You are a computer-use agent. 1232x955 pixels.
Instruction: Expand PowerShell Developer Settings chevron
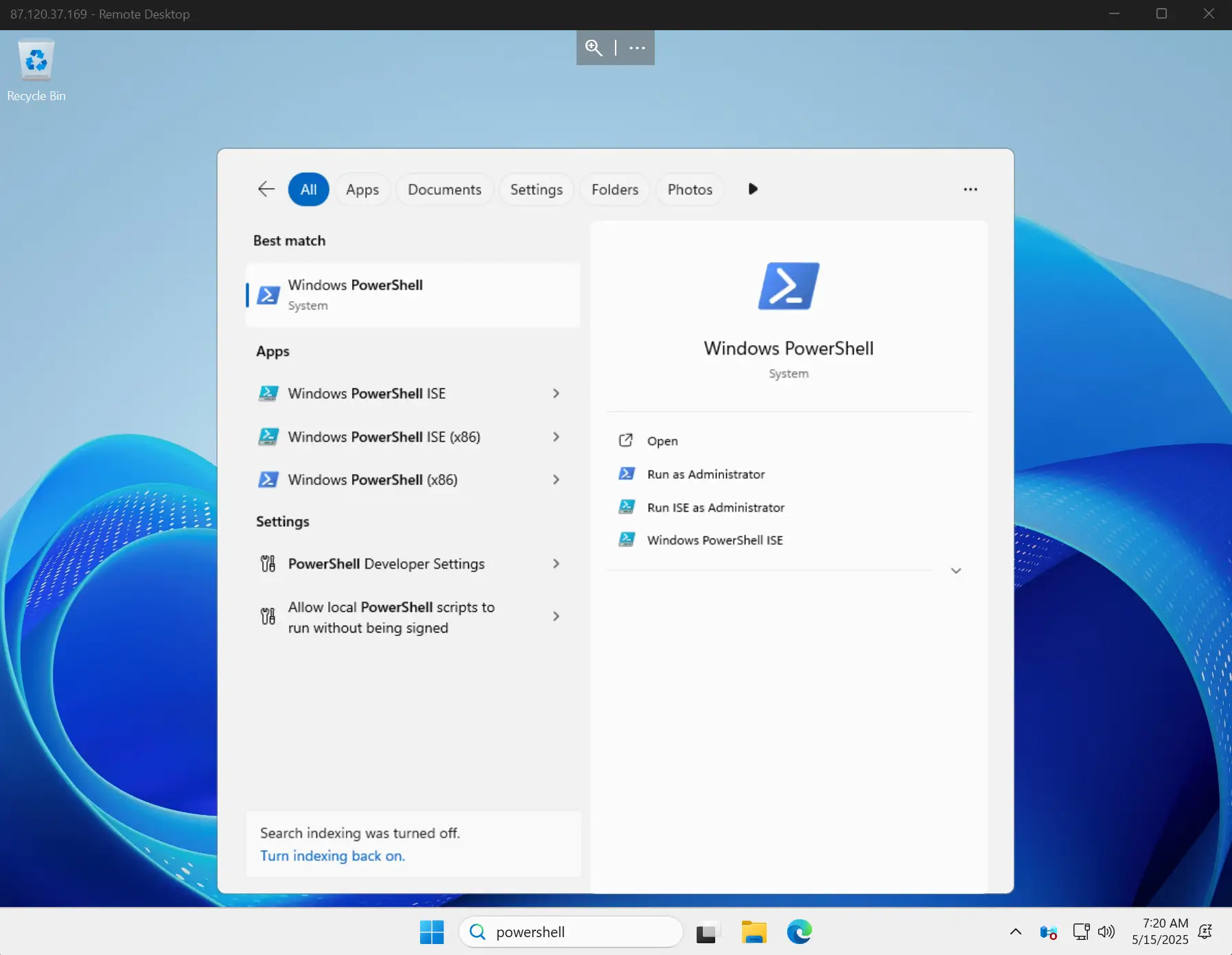pos(556,564)
